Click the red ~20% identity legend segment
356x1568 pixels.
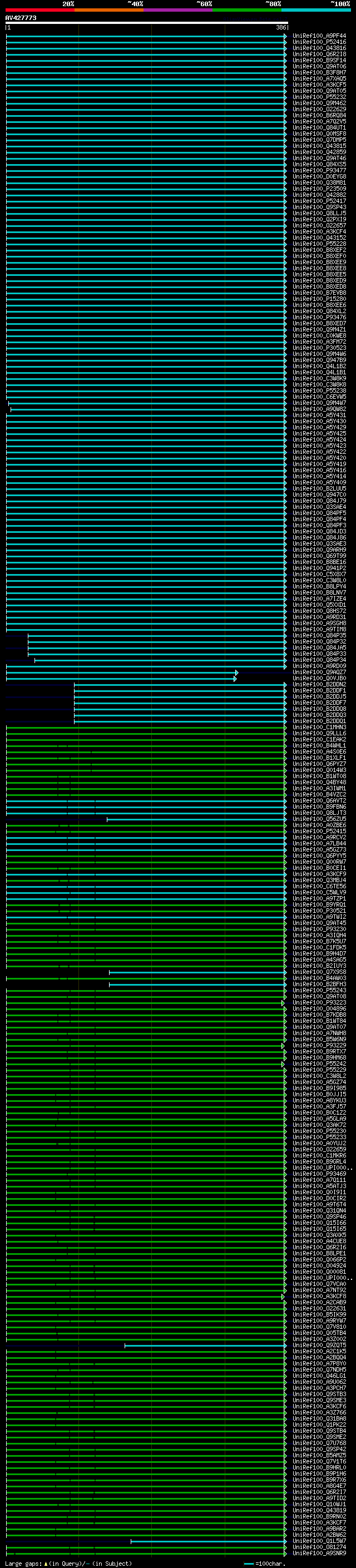39,10
